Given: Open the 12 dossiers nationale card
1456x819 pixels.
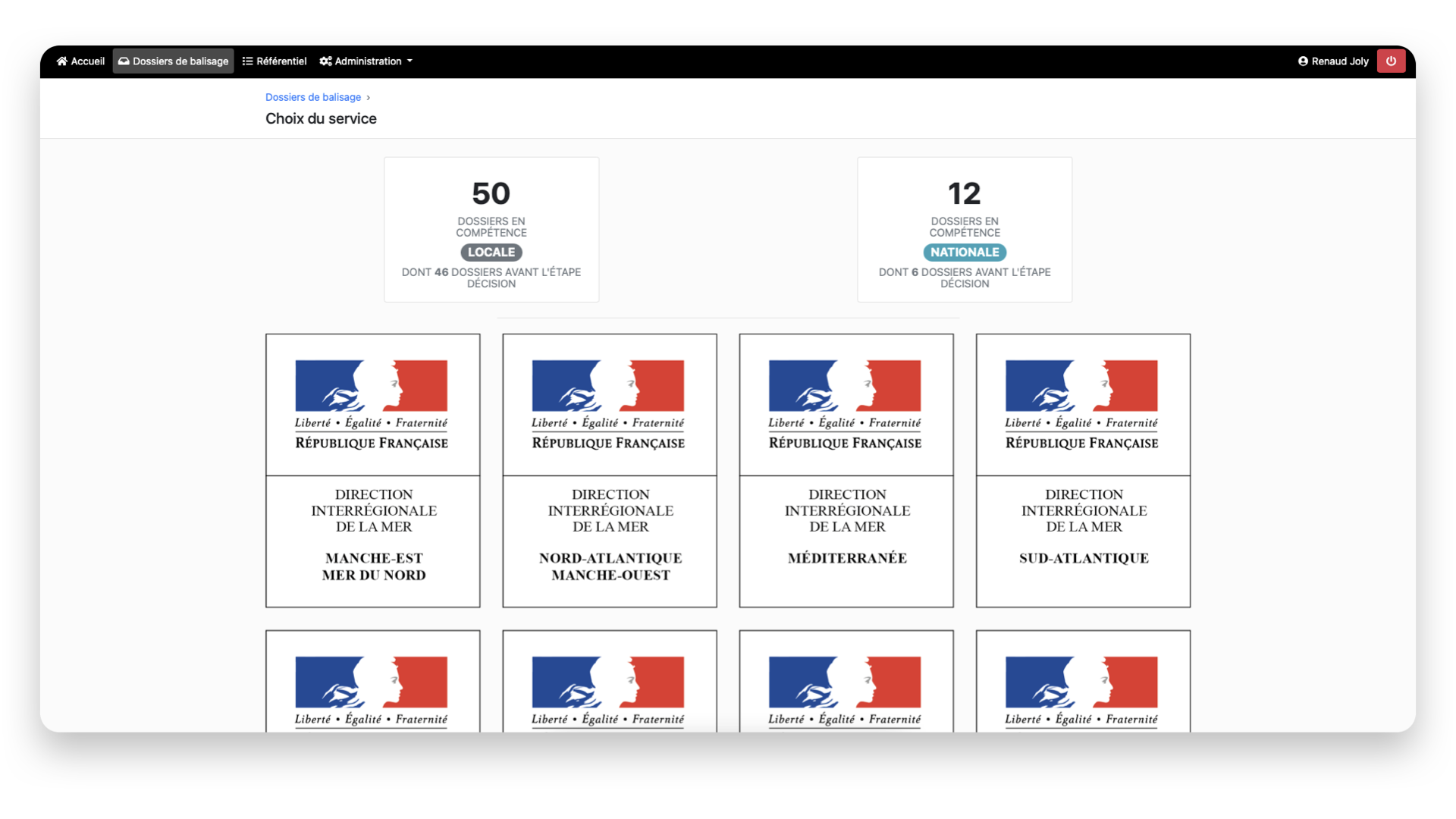Looking at the screenshot, I should [x=964, y=228].
